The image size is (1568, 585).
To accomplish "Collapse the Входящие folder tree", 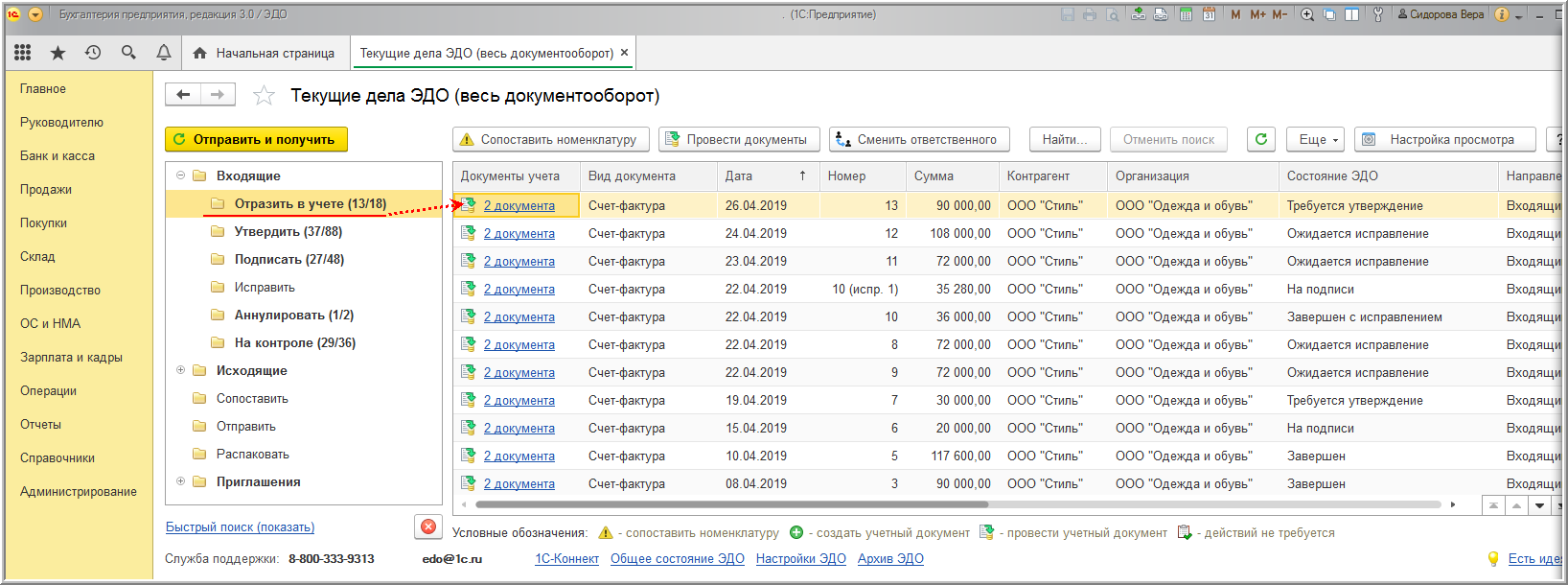I will tap(180, 175).
